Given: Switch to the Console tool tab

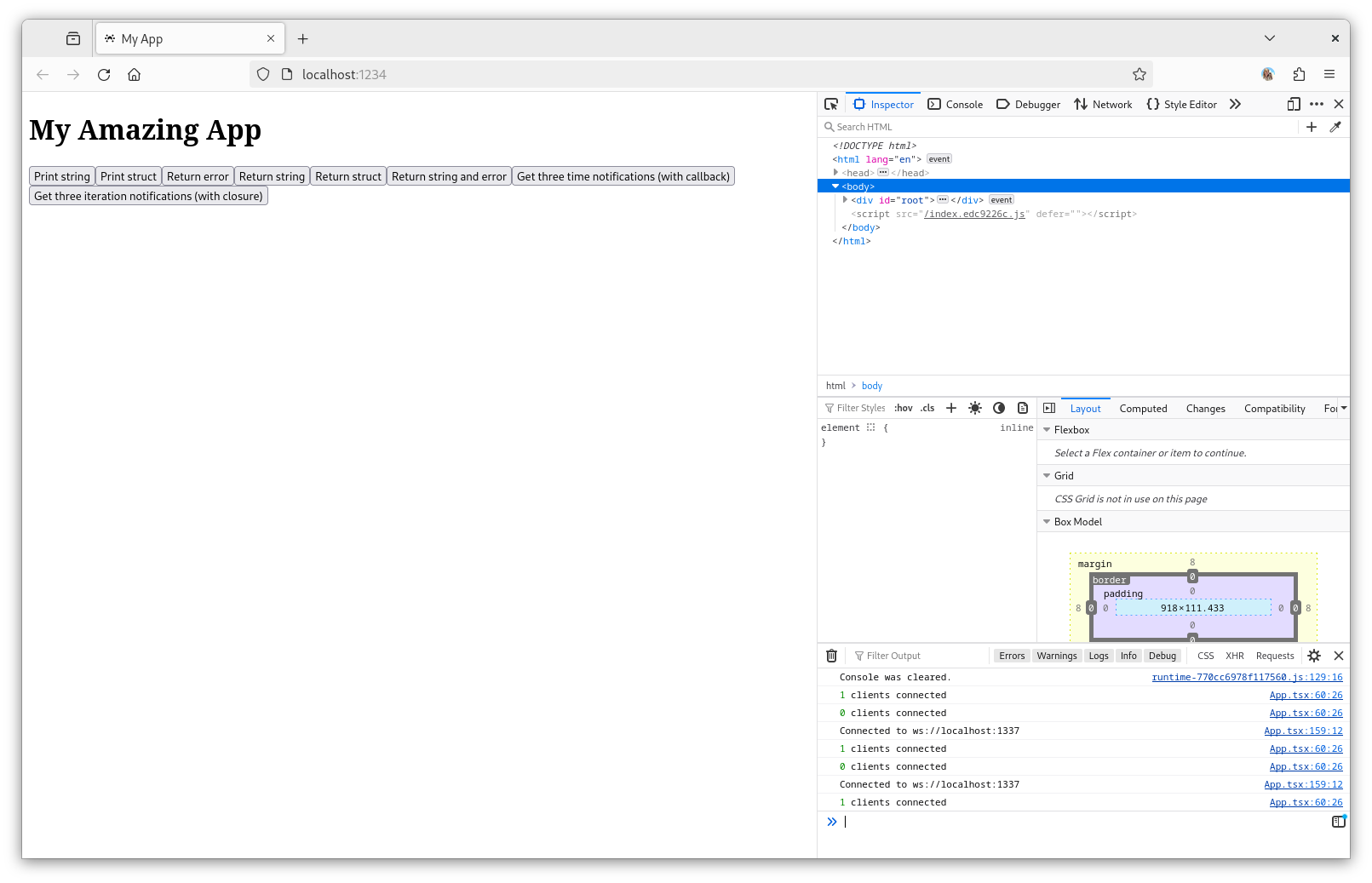Looking at the screenshot, I should tap(956, 104).
